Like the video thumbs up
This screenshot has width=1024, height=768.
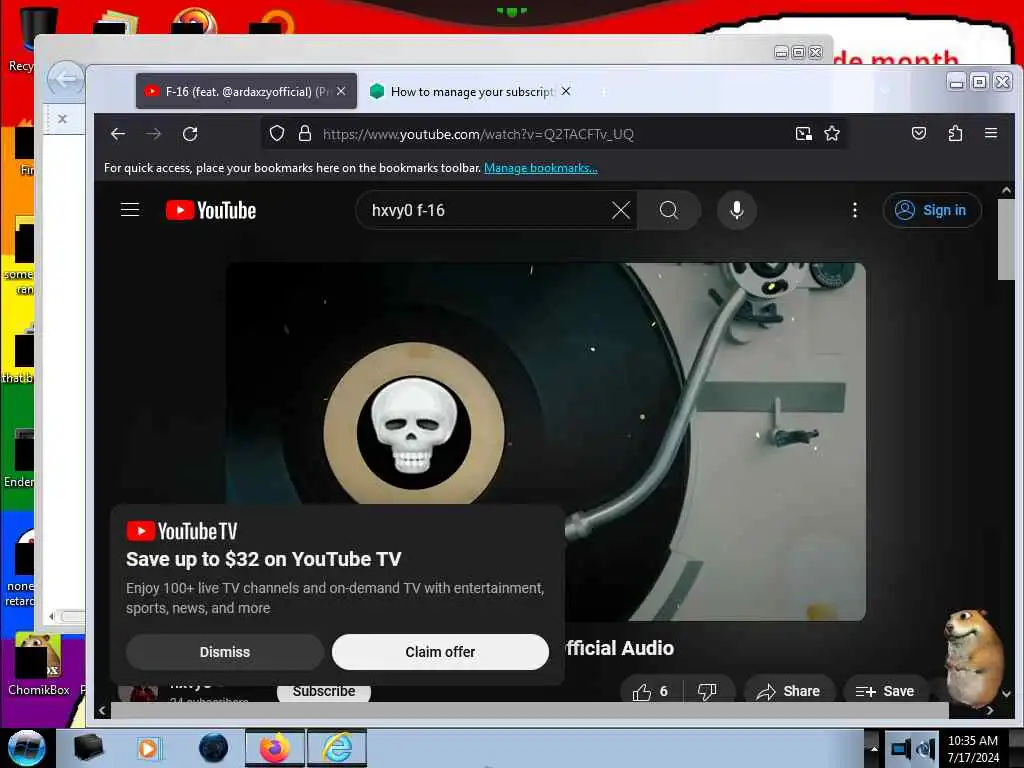pyautogui.click(x=650, y=692)
